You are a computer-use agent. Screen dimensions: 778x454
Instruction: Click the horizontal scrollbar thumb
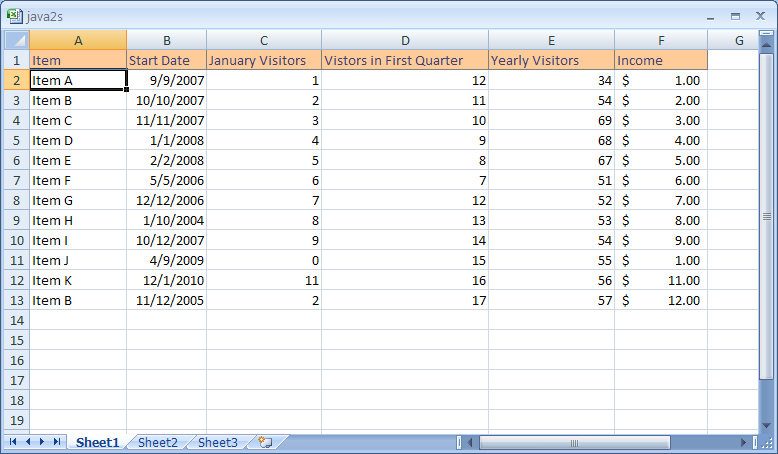click(575, 442)
